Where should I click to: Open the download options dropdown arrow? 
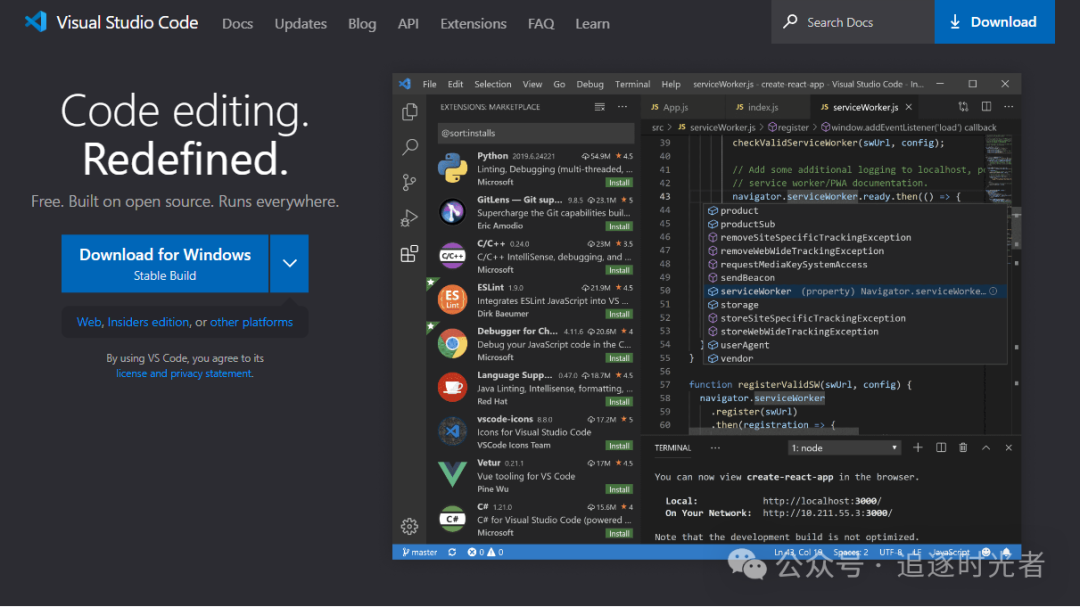click(x=289, y=263)
